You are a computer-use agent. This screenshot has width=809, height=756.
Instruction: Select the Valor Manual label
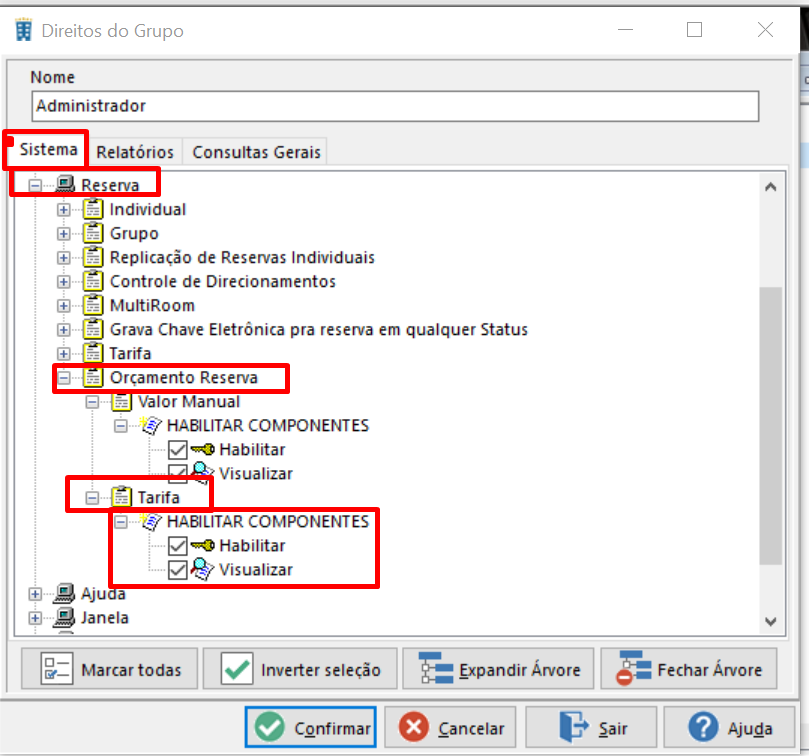coord(189,401)
